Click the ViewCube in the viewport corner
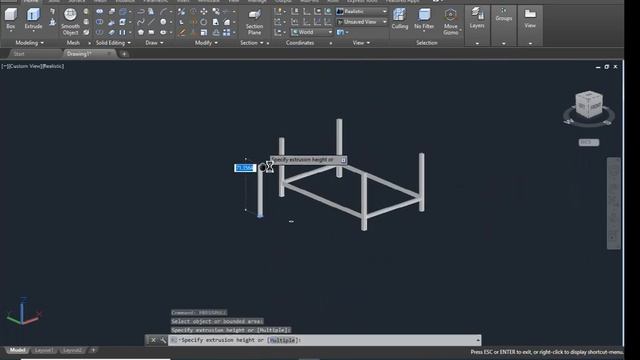This screenshot has height=360, width=640. (589, 105)
